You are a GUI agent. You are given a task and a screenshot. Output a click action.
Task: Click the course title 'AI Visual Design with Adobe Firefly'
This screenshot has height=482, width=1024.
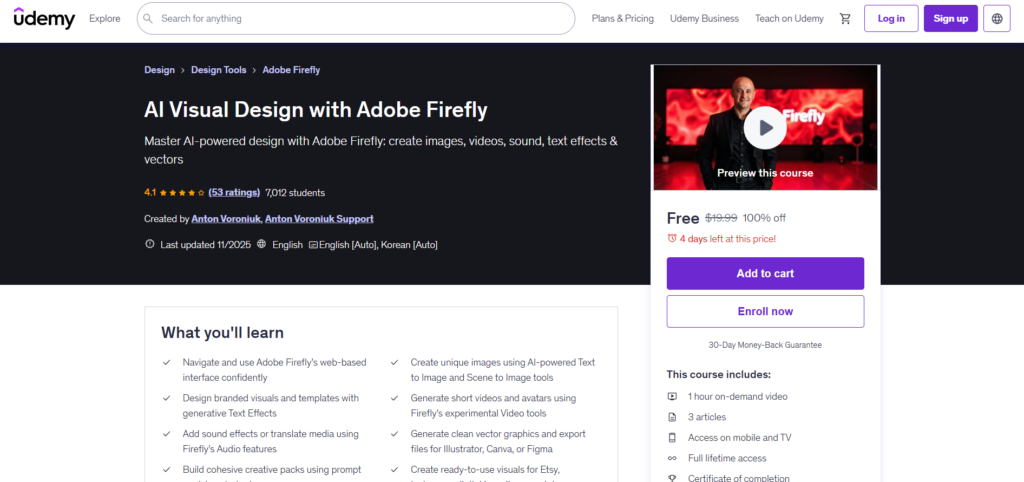tap(316, 110)
